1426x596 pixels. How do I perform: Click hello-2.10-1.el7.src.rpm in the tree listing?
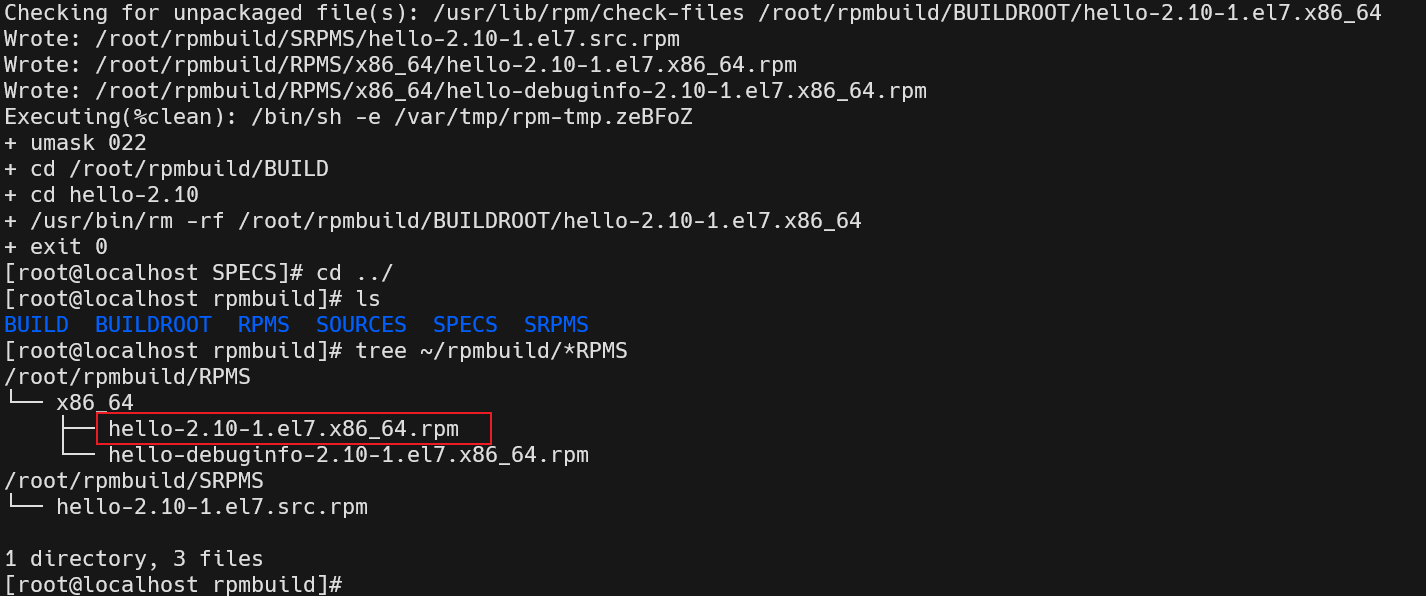point(212,507)
